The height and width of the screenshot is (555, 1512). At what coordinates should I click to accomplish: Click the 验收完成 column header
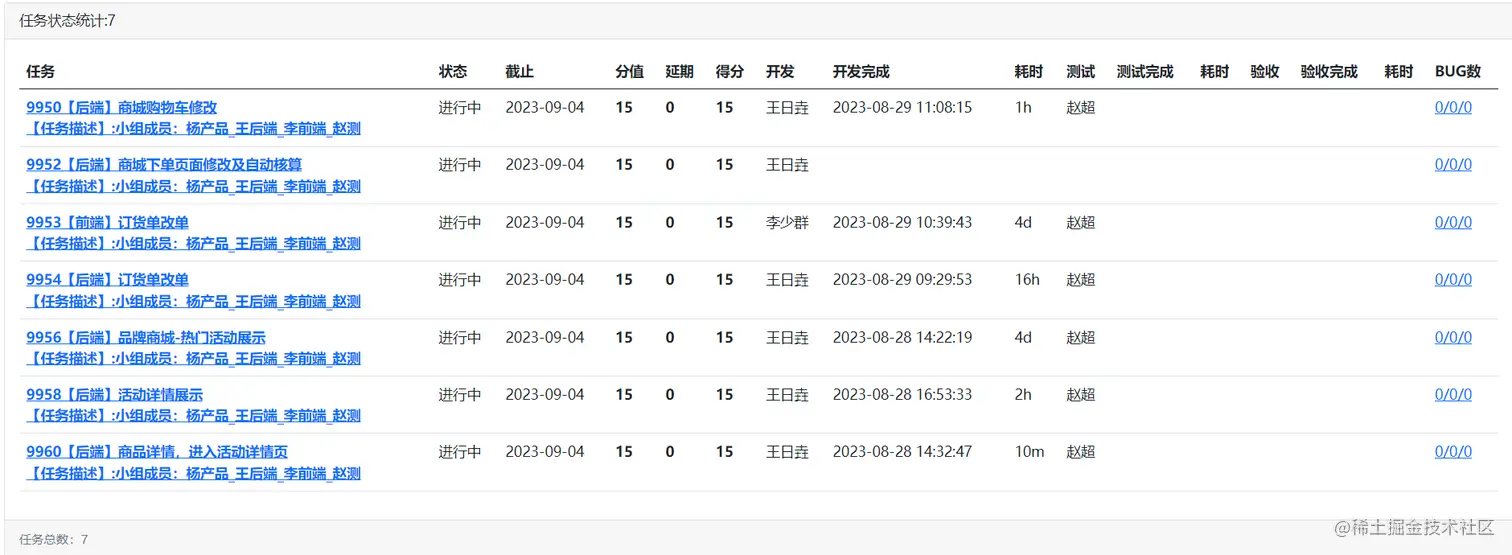coord(1329,71)
